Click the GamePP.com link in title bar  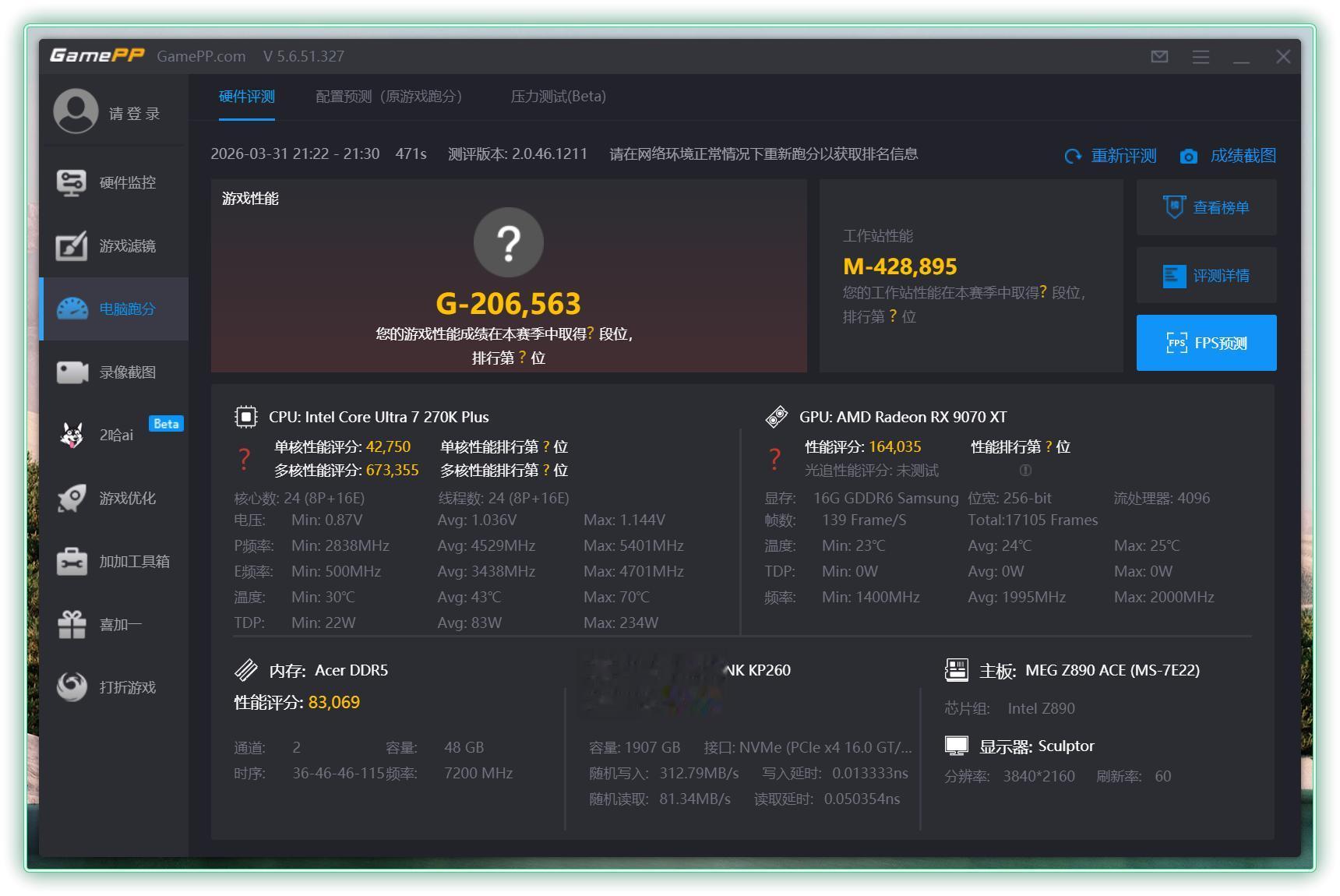click(201, 56)
